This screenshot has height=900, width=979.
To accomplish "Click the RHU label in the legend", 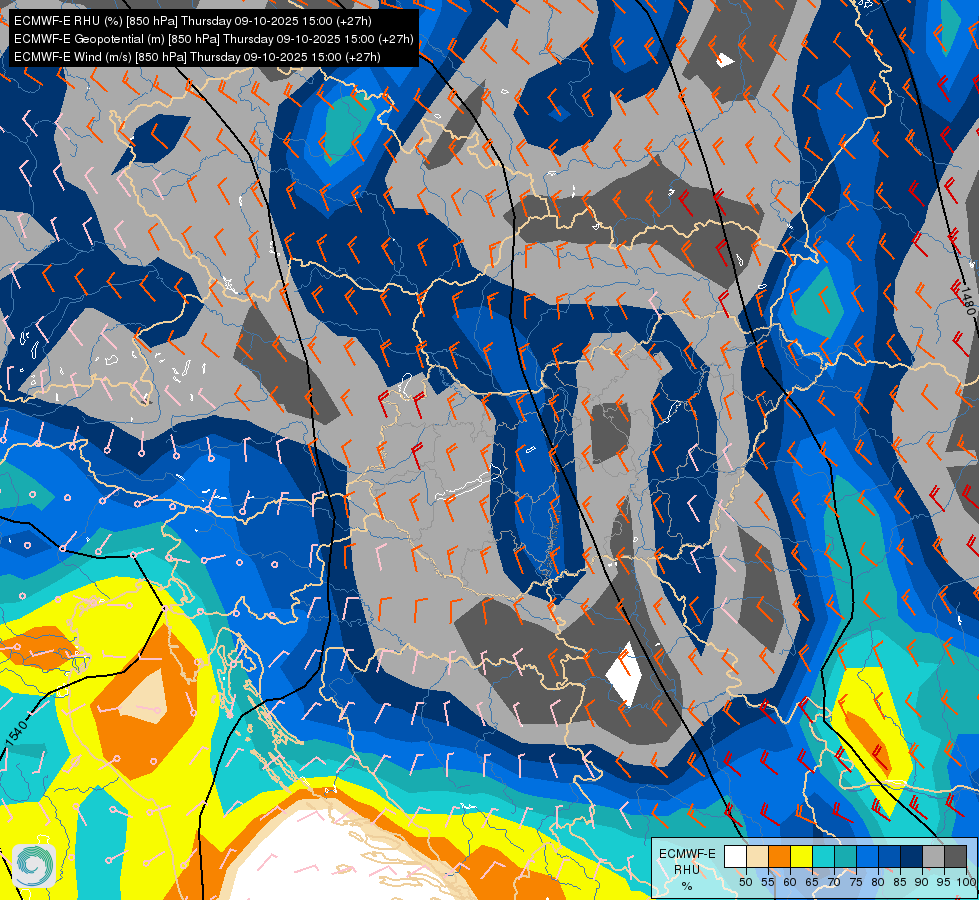I will (x=687, y=869).
